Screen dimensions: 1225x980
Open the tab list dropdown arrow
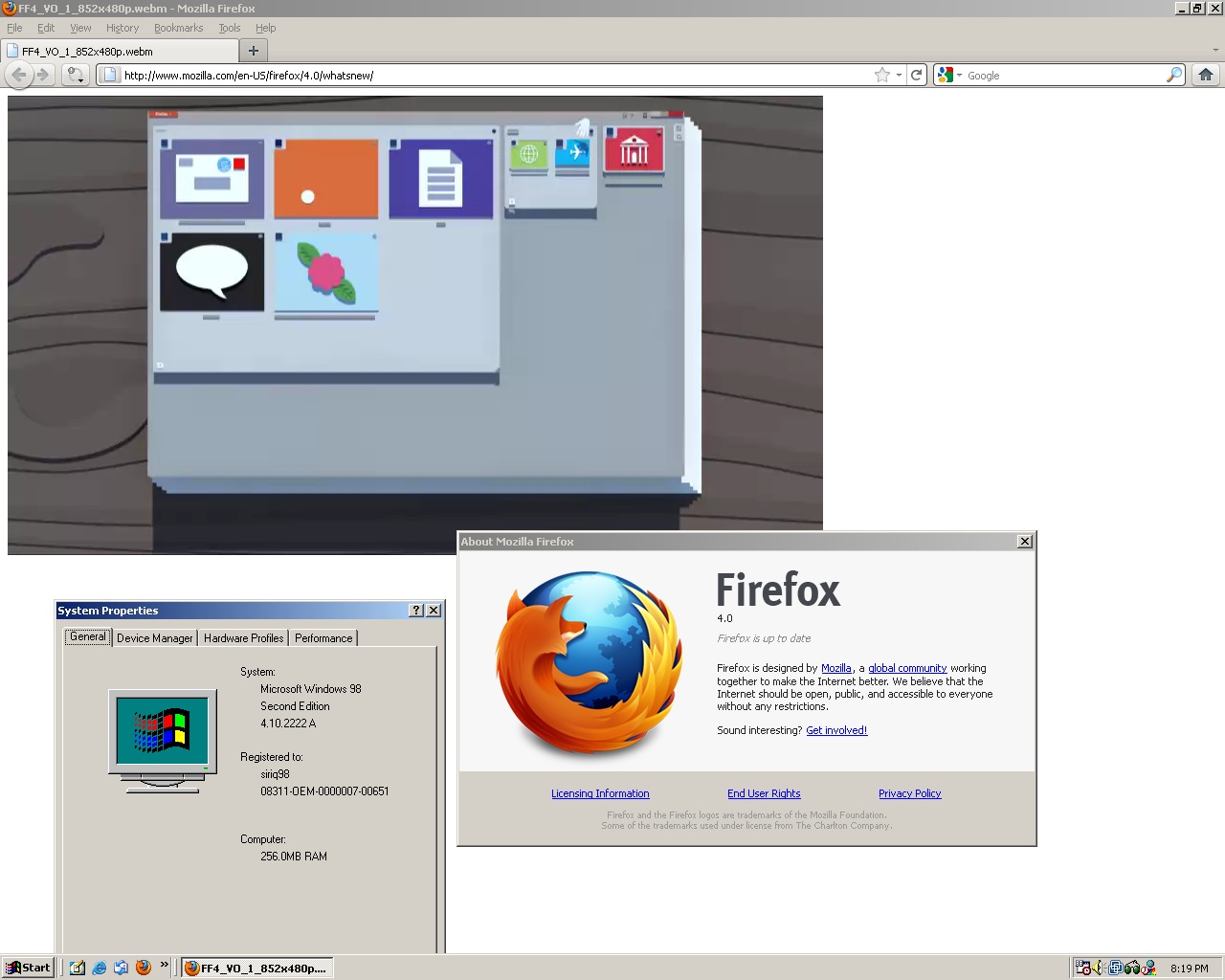1216,50
